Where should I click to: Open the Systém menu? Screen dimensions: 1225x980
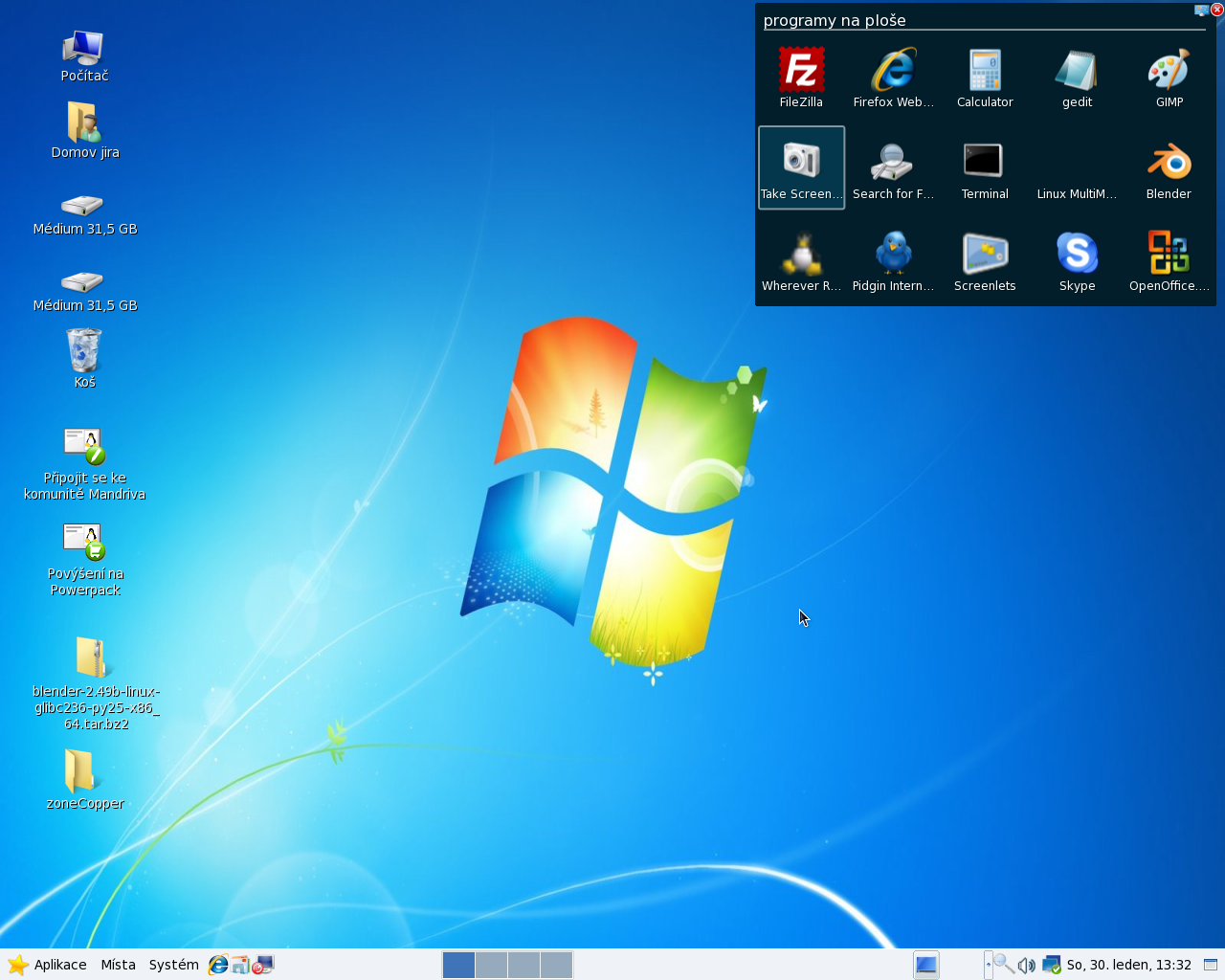click(173, 965)
